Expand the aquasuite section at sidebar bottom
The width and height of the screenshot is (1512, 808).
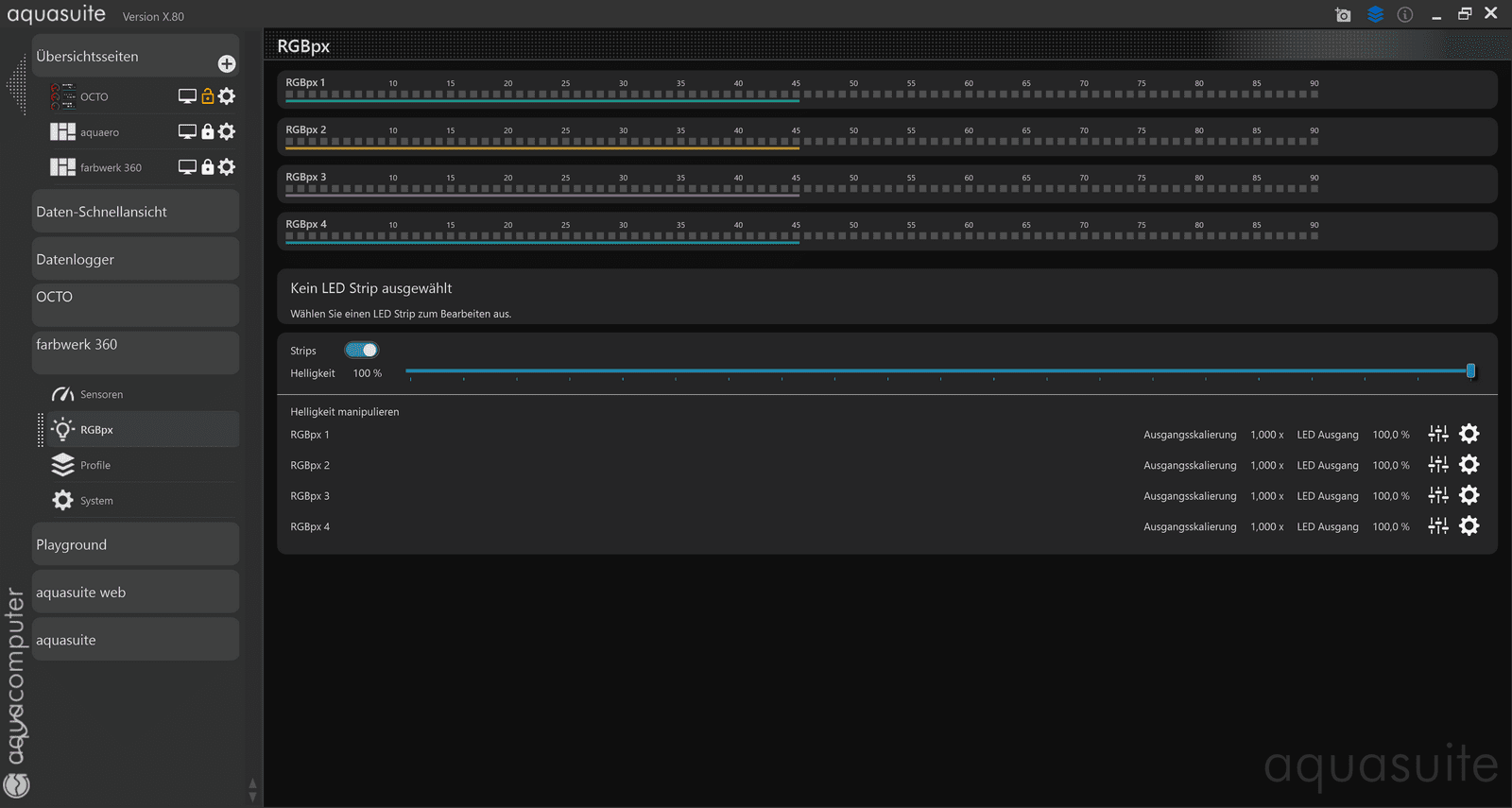135,639
